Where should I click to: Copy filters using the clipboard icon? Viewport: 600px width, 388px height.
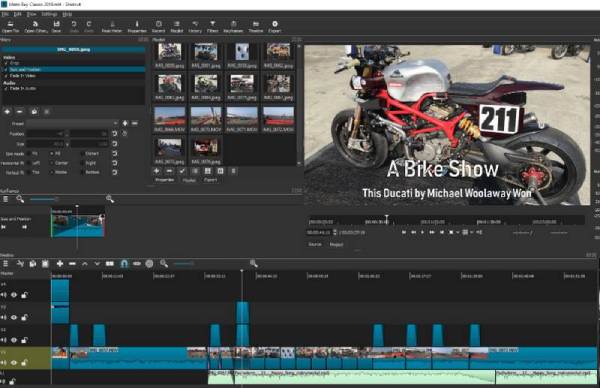pyautogui.click(x=34, y=112)
